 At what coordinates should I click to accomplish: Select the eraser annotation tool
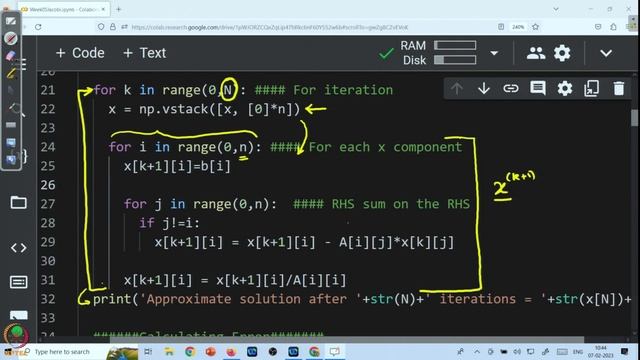(x=11, y=56)
